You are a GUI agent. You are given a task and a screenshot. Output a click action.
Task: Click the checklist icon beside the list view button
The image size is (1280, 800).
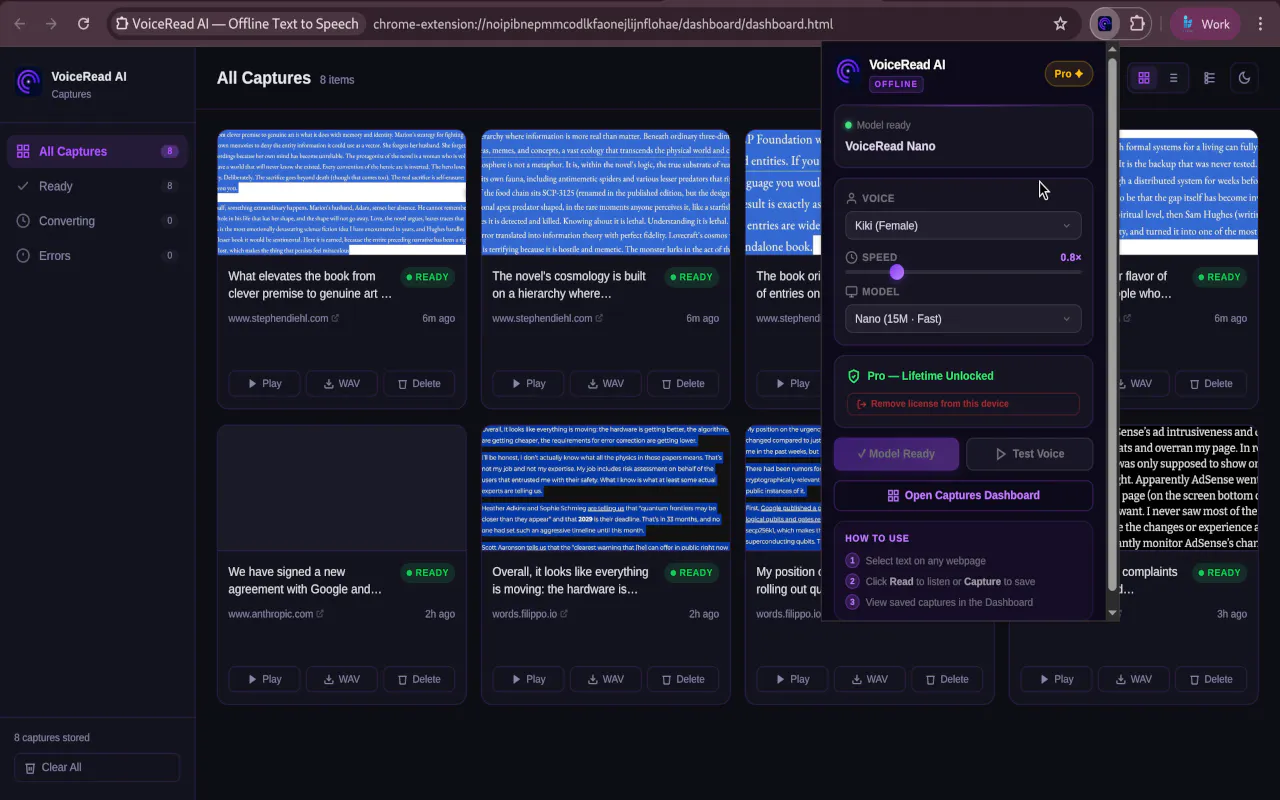point(1209,78)
